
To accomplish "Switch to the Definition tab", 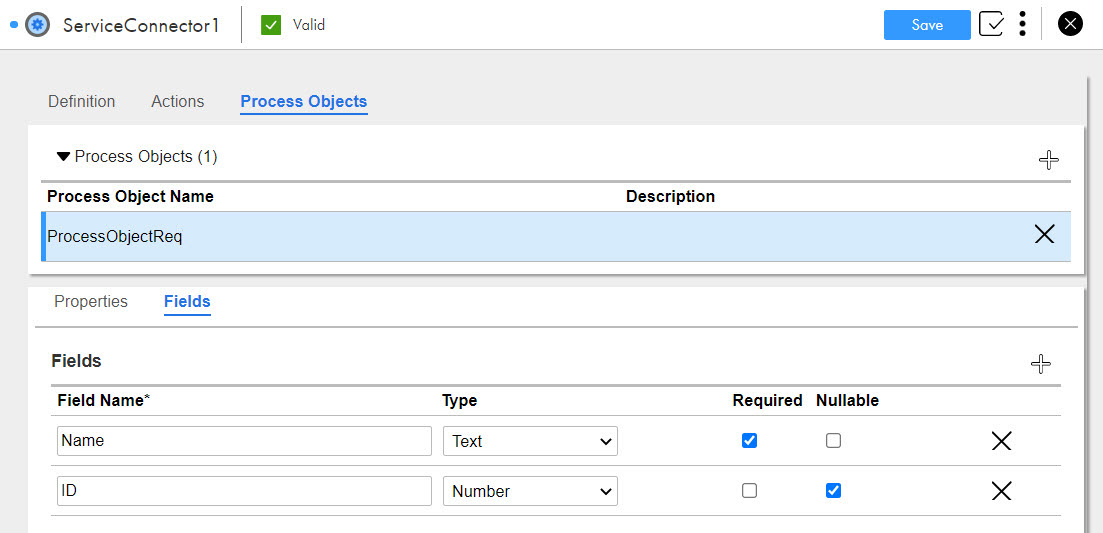I will pos(82,101).
